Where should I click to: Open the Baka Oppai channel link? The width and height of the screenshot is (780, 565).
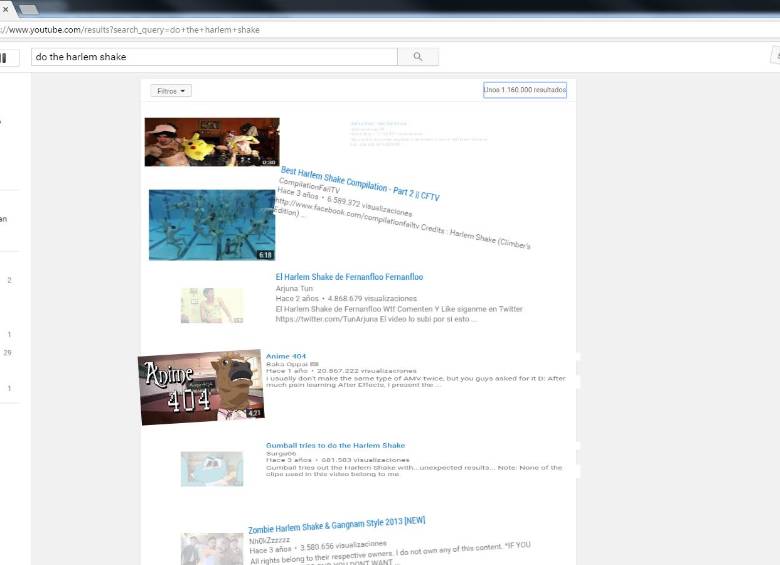(287, 364)
